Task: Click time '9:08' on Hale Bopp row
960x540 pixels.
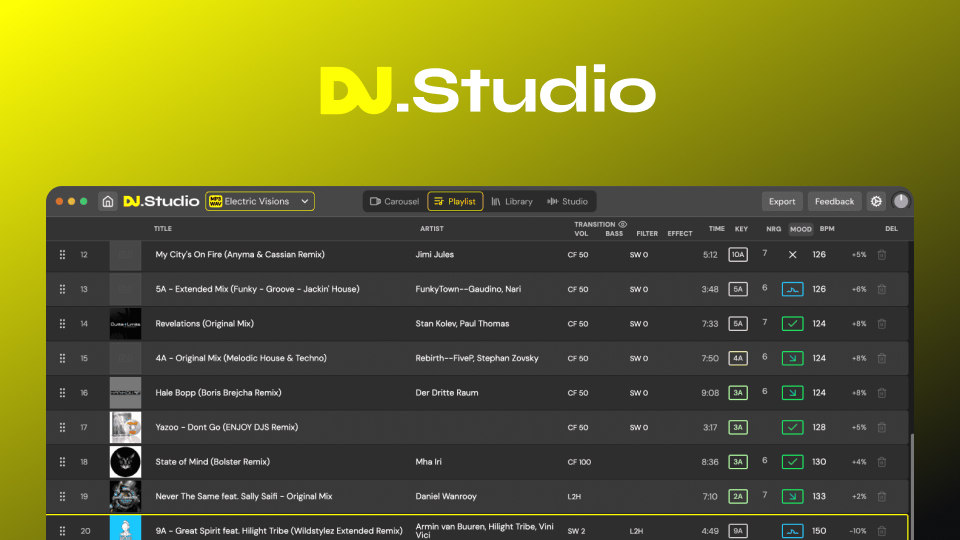Action: (710, 393)
